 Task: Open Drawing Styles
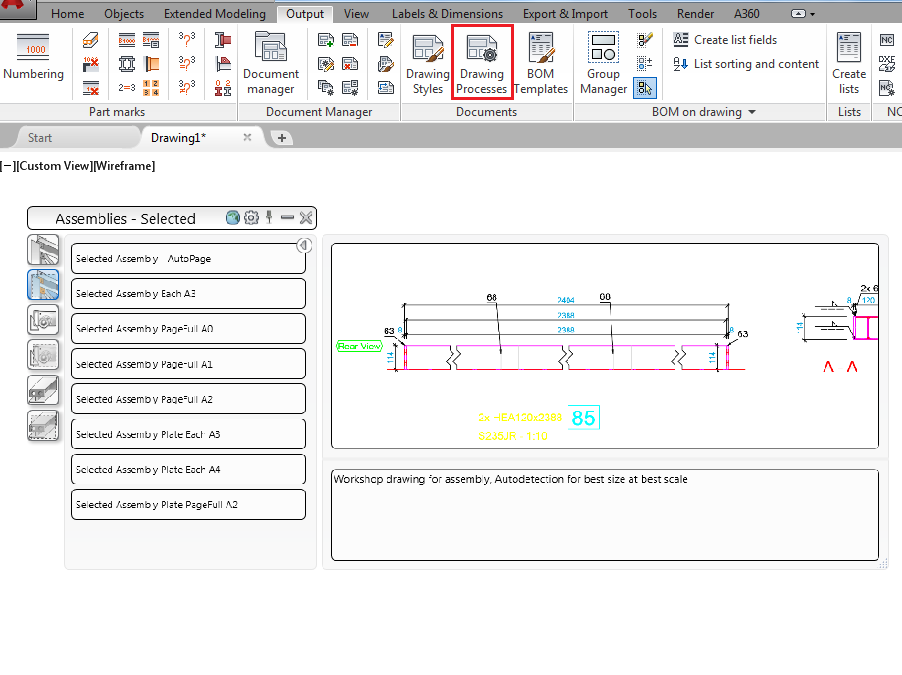427,63
